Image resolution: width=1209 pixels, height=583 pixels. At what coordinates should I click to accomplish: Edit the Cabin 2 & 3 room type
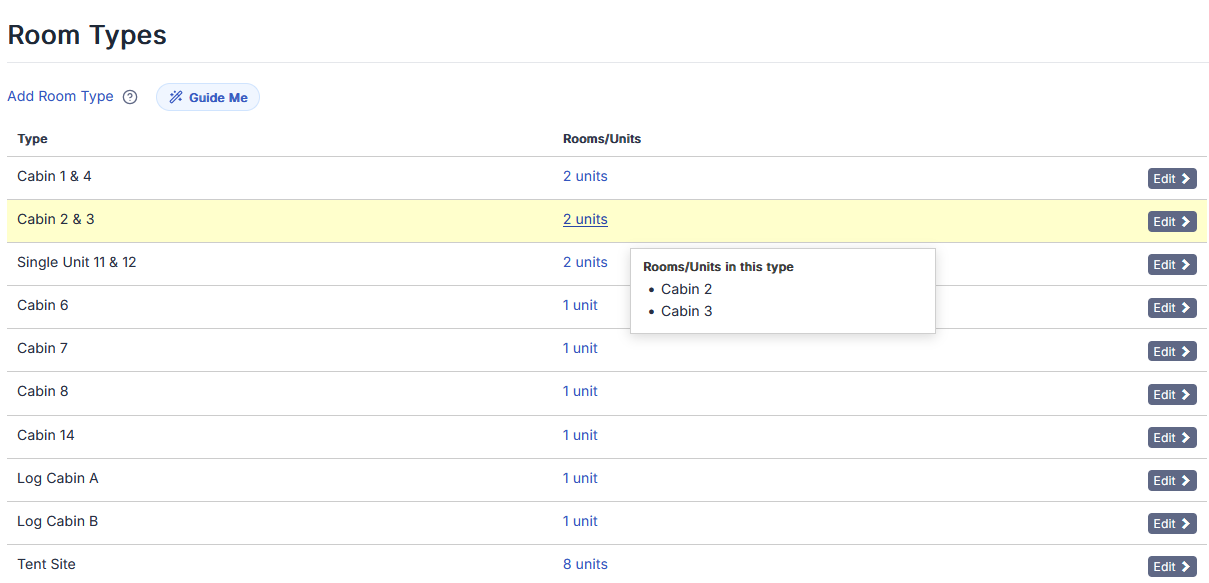[1171, 222]
